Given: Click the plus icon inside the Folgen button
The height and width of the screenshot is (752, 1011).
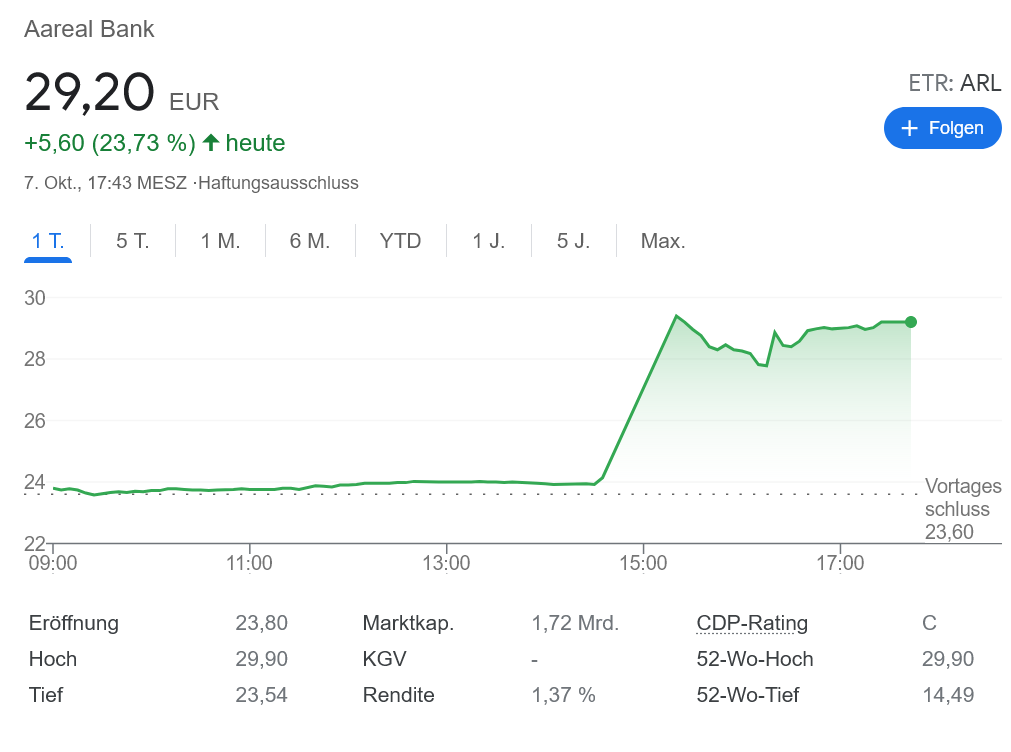Looking at the screenshot, I should [909, 128].
